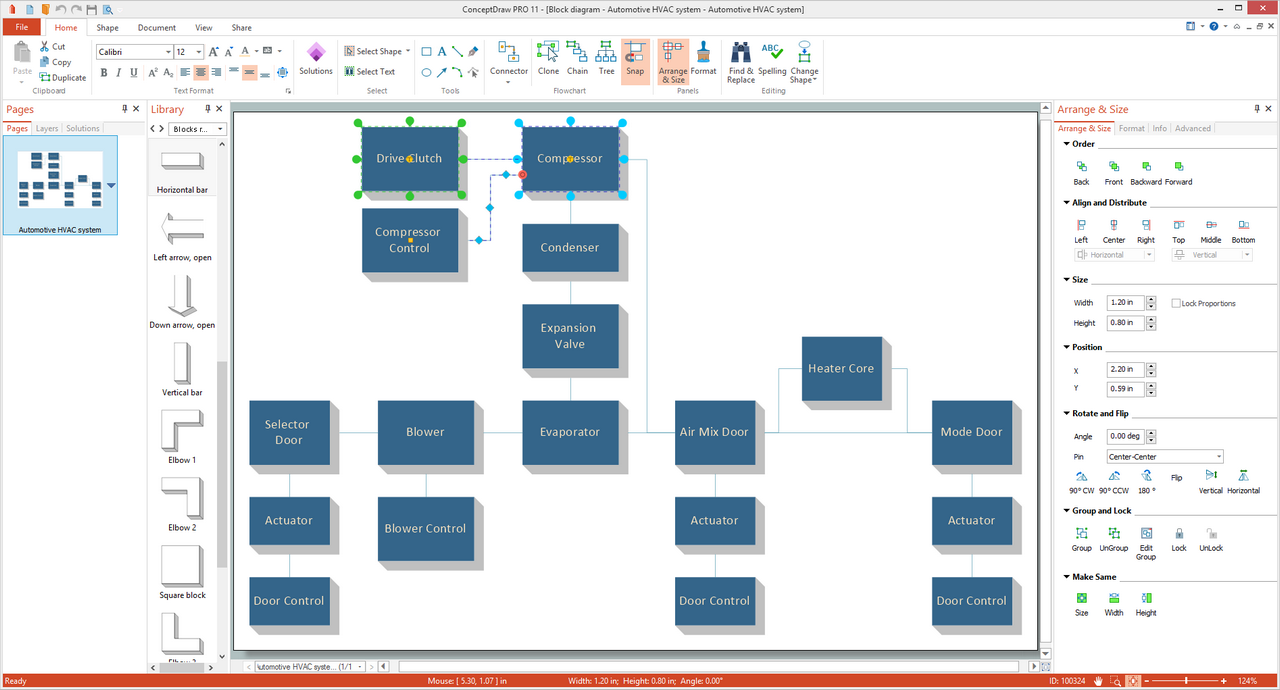Toggle the Arrange & Size panel button
Image resolution: width=1280 pixels, height=690 pixels.
[673, 60]
